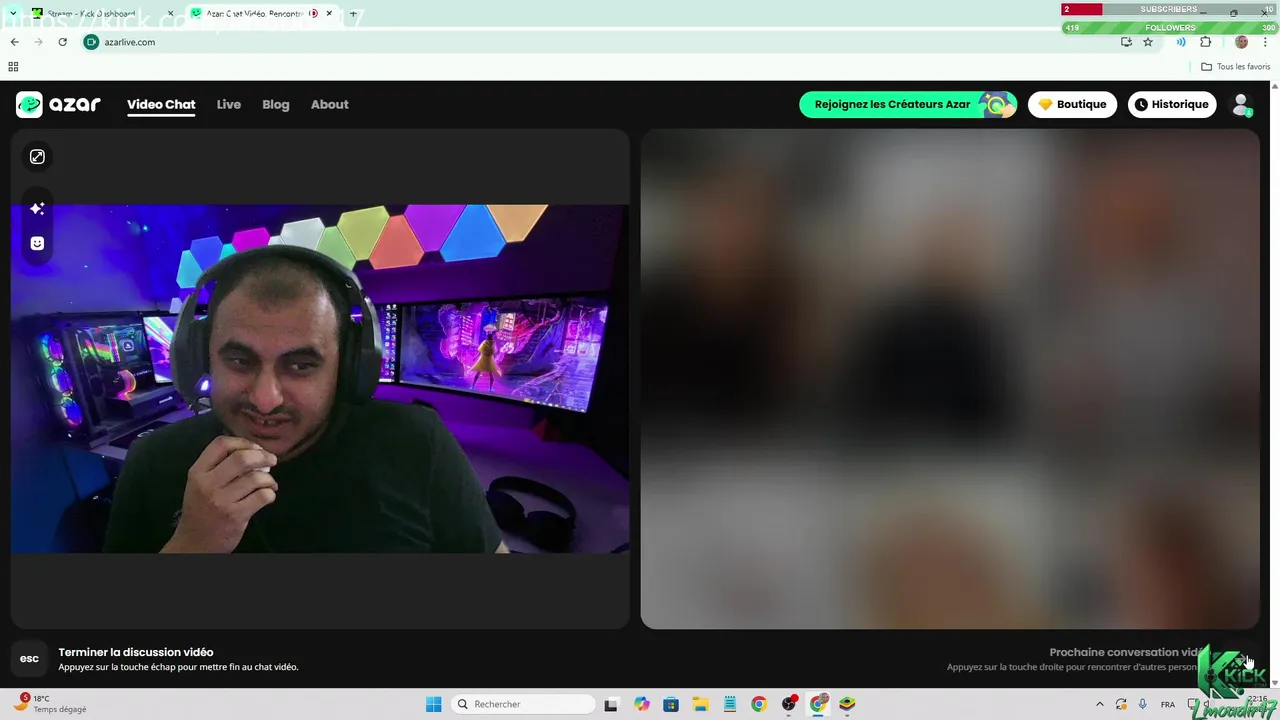This screenshot has width=1280, height=720.
Task: Show hidden system tray icons
Action: point(1100,704)
